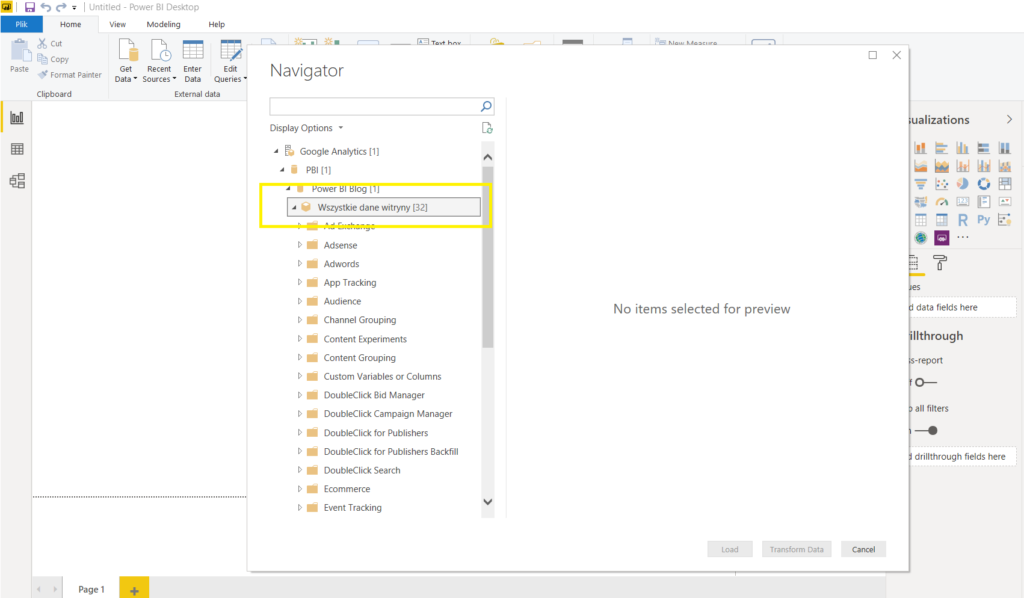The height and width of the screenshot is (598, 1024).
Task: Click Cancel in the Navigator dialog
Action: (x=863, y=549)
